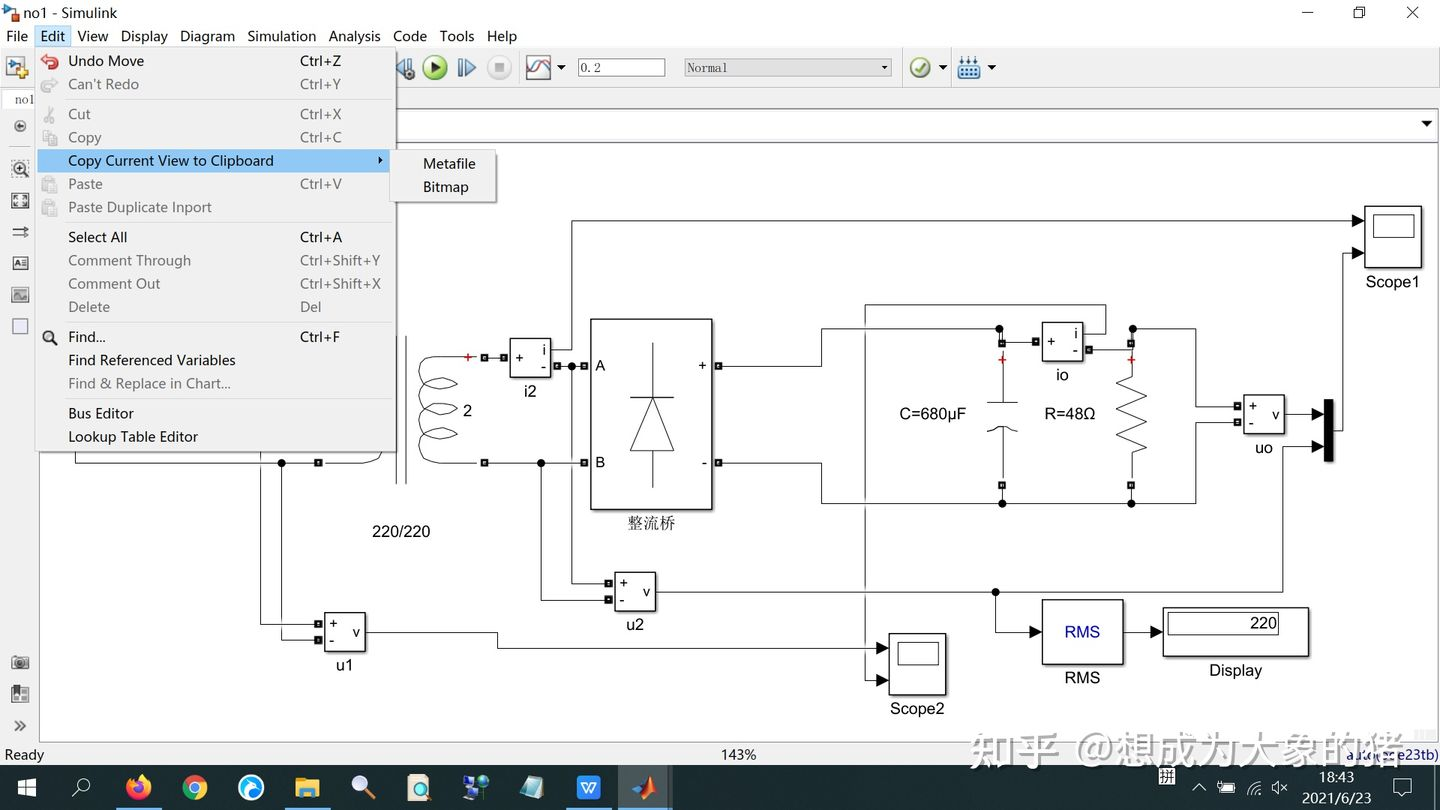Screen dimensions: 1440x810
Task: Click the sidebar expand chevron at bottom
Action: (x=19, y=726)
